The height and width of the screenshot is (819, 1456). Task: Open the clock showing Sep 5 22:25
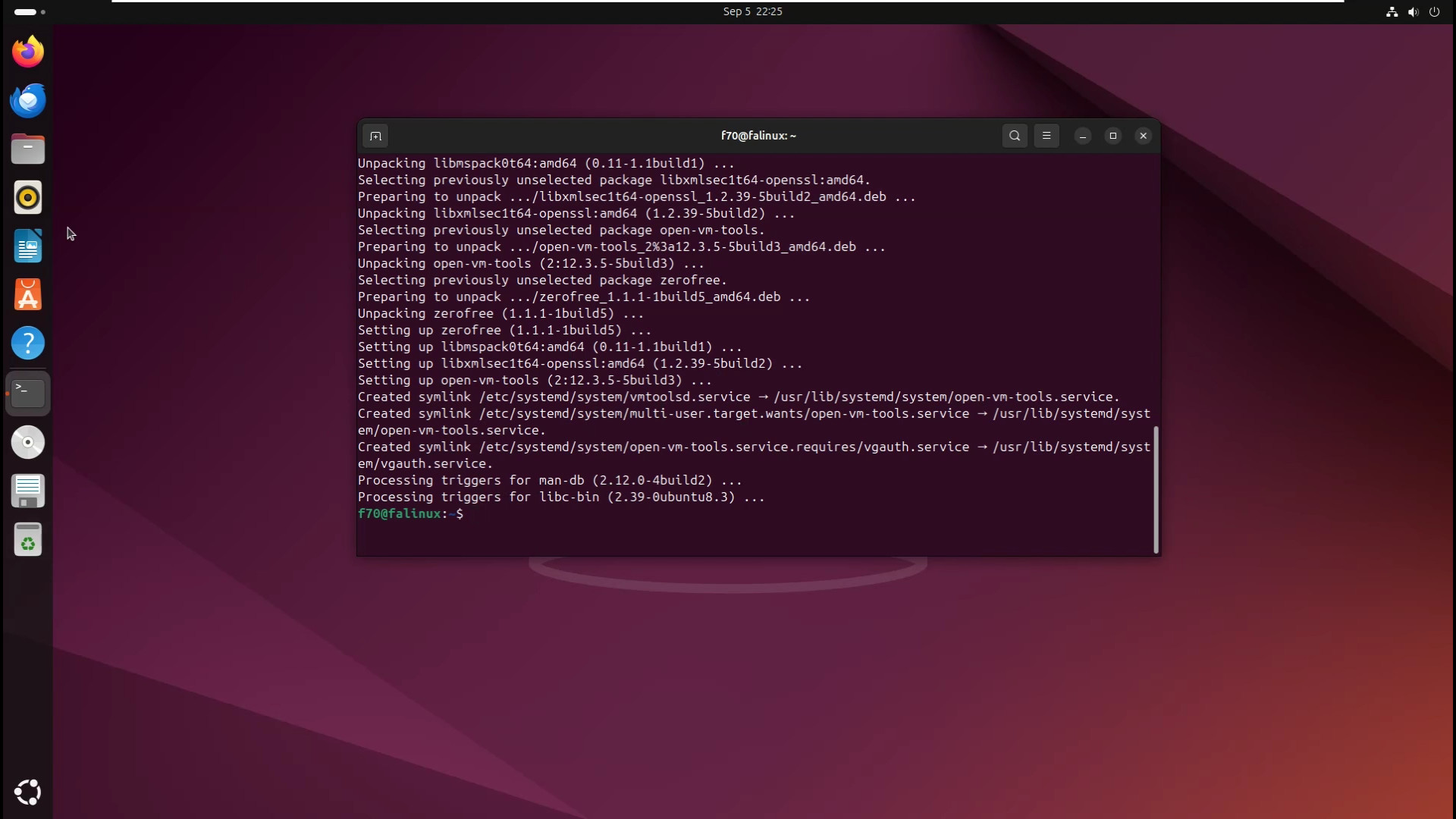click(x=752, y=11)
